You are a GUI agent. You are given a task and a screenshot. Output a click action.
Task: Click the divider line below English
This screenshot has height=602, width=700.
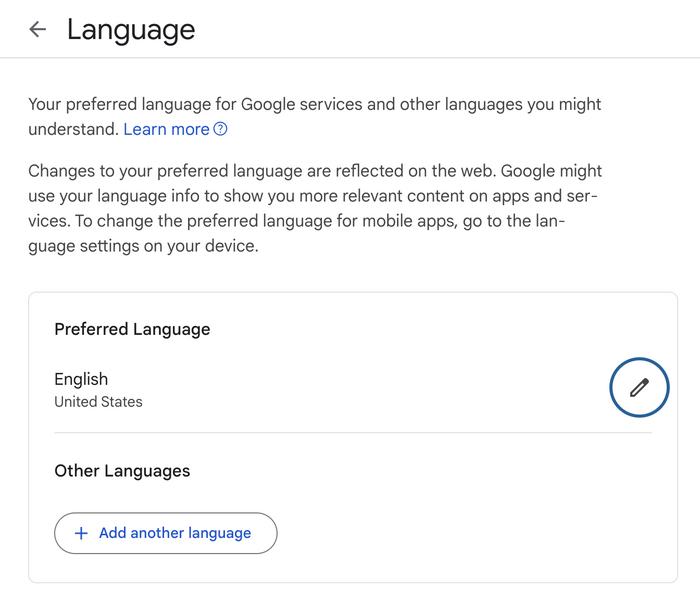pyautogui.click(x=352, y=433)
